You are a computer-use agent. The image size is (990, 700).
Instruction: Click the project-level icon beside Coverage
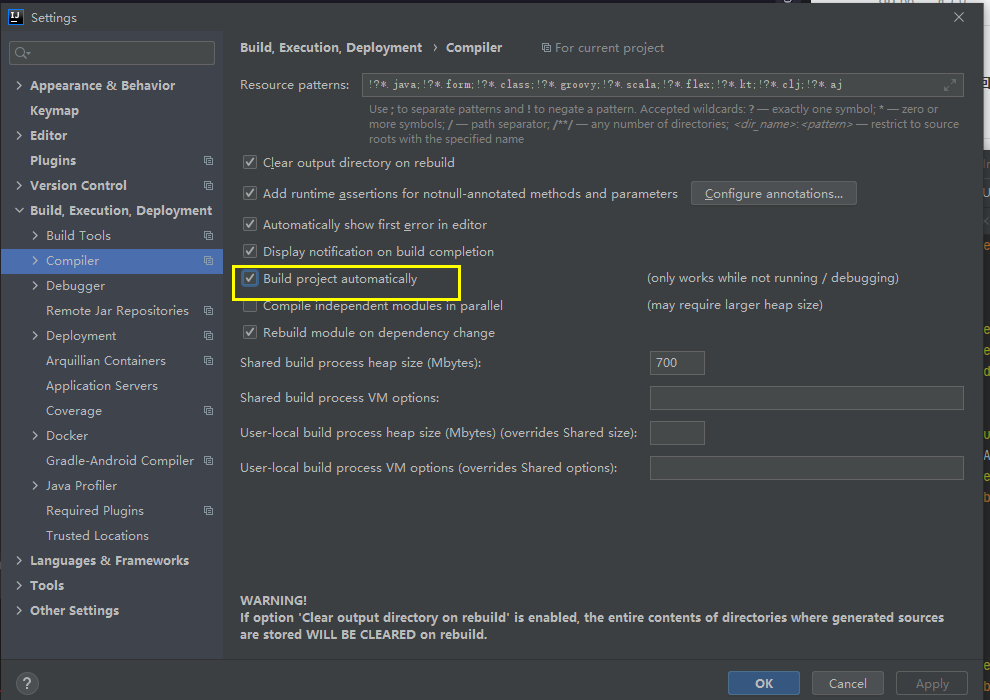[x=208, y=410]
